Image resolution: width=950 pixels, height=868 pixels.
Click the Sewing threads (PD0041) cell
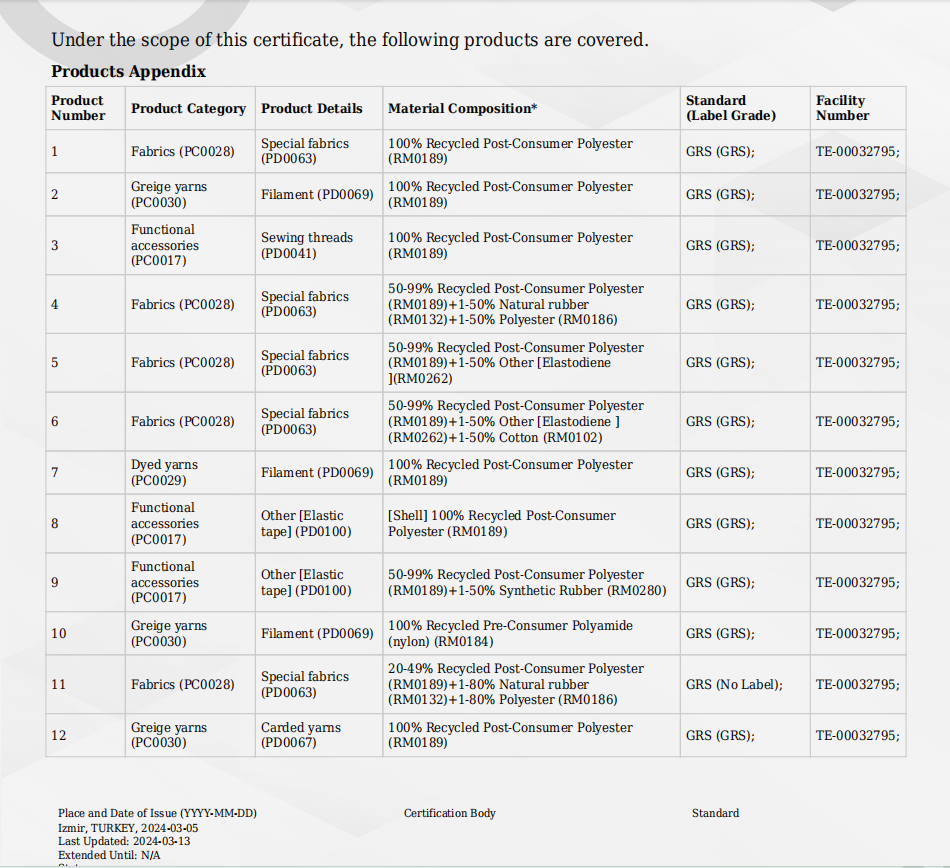tap(307, 245)
